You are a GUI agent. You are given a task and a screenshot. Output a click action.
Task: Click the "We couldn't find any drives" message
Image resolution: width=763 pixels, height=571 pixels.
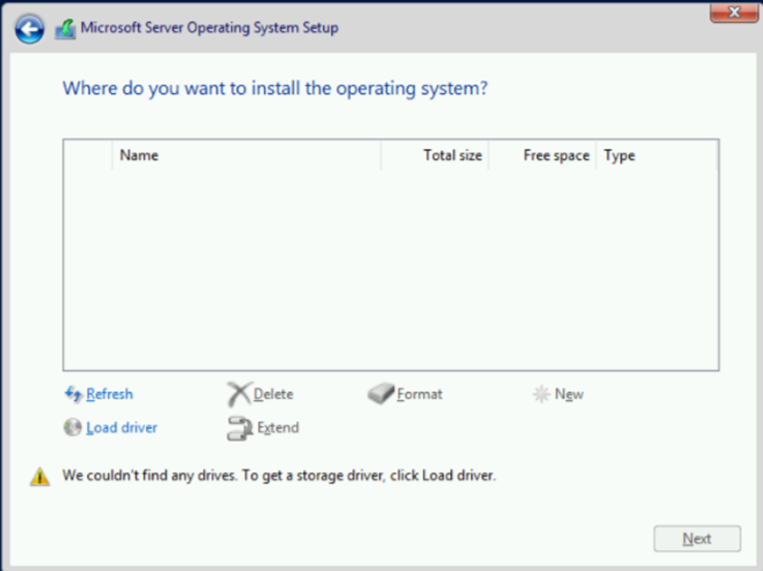[x=279, y=475]
